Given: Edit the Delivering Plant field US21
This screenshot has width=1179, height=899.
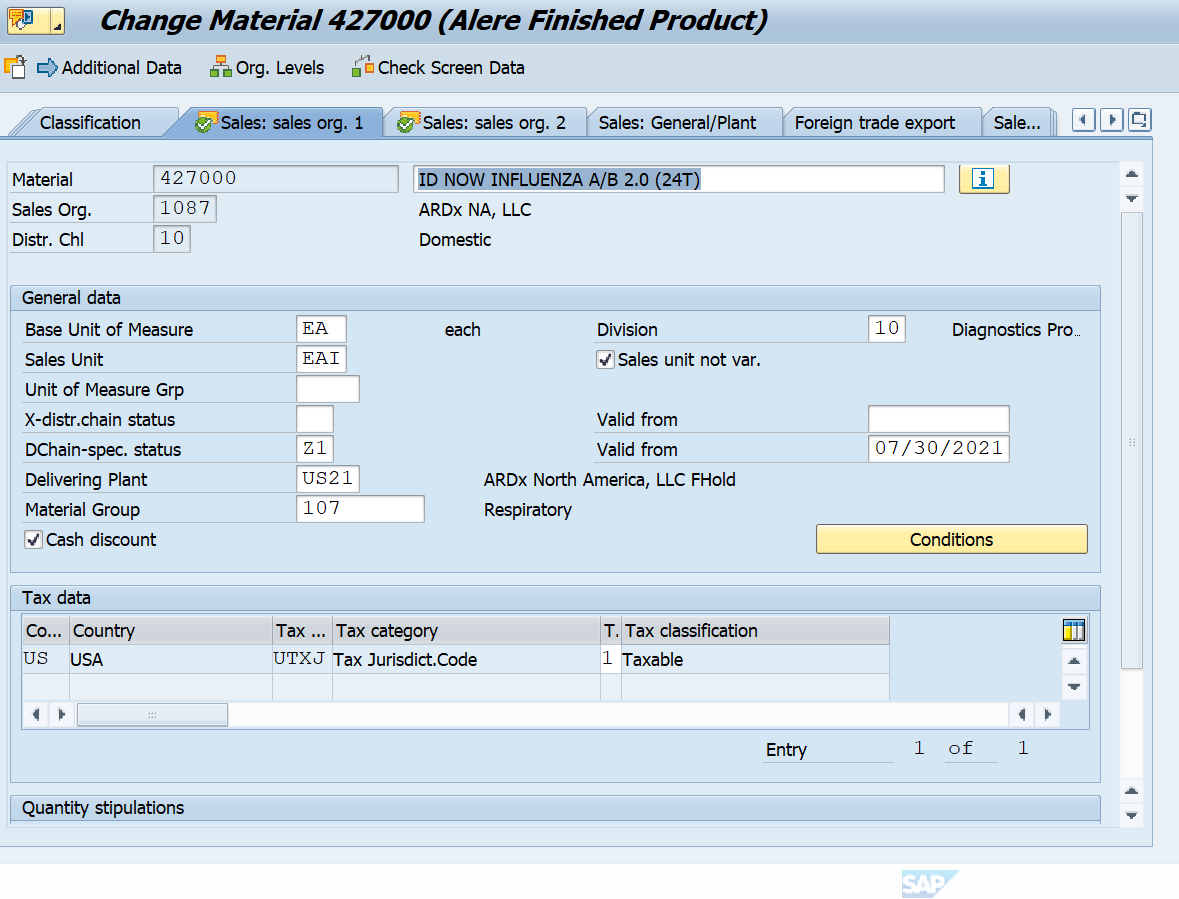Looking at the screenshot, I should coord(328,479).
